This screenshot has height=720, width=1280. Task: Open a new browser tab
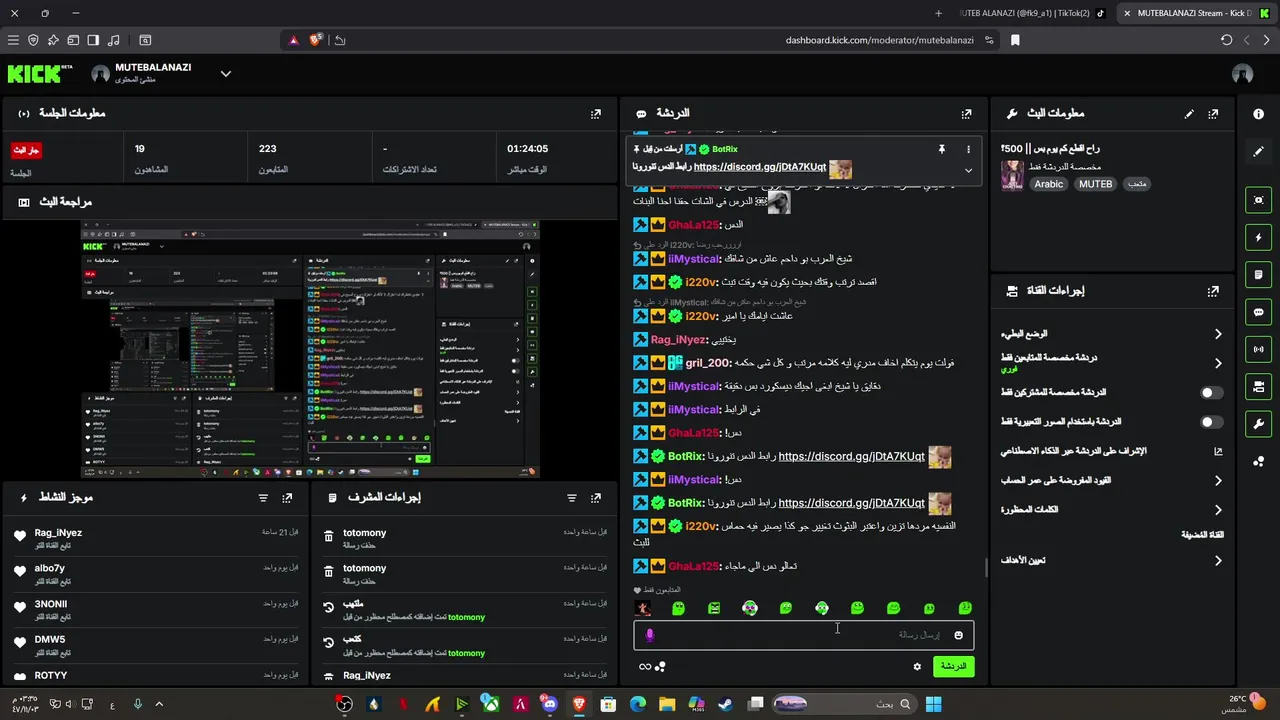click(938, 13)
